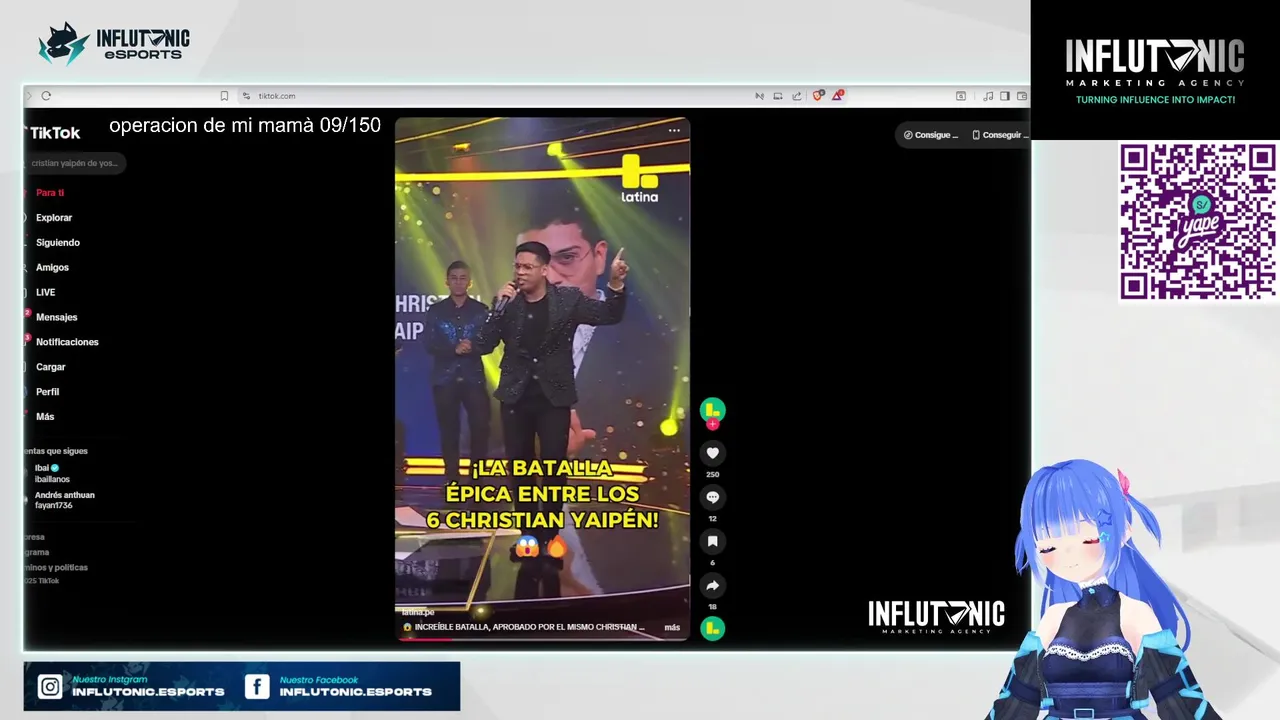Open the LIVE section
This screenshot has height=720, width=1280.
[x=45, y=292]
